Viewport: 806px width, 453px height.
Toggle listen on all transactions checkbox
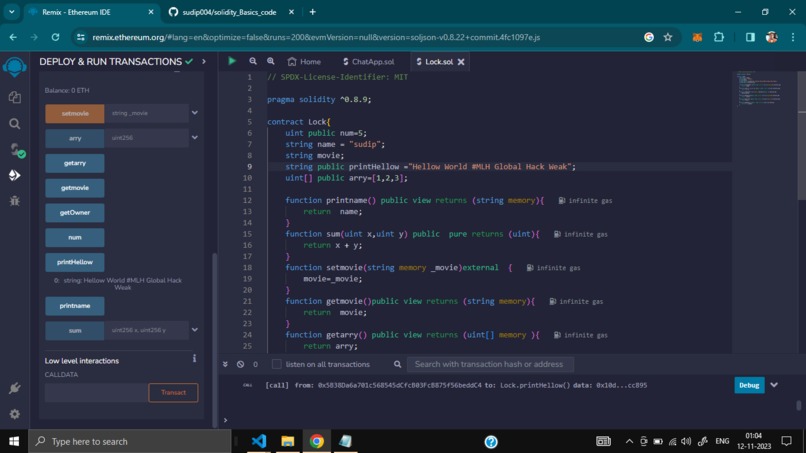(x=277, y=364)
